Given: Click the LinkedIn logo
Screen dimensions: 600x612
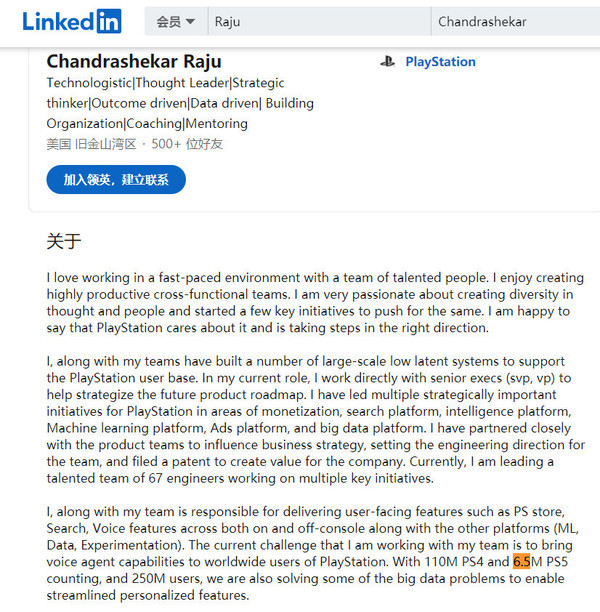Looking at the screenshot, I should [72, 21].
